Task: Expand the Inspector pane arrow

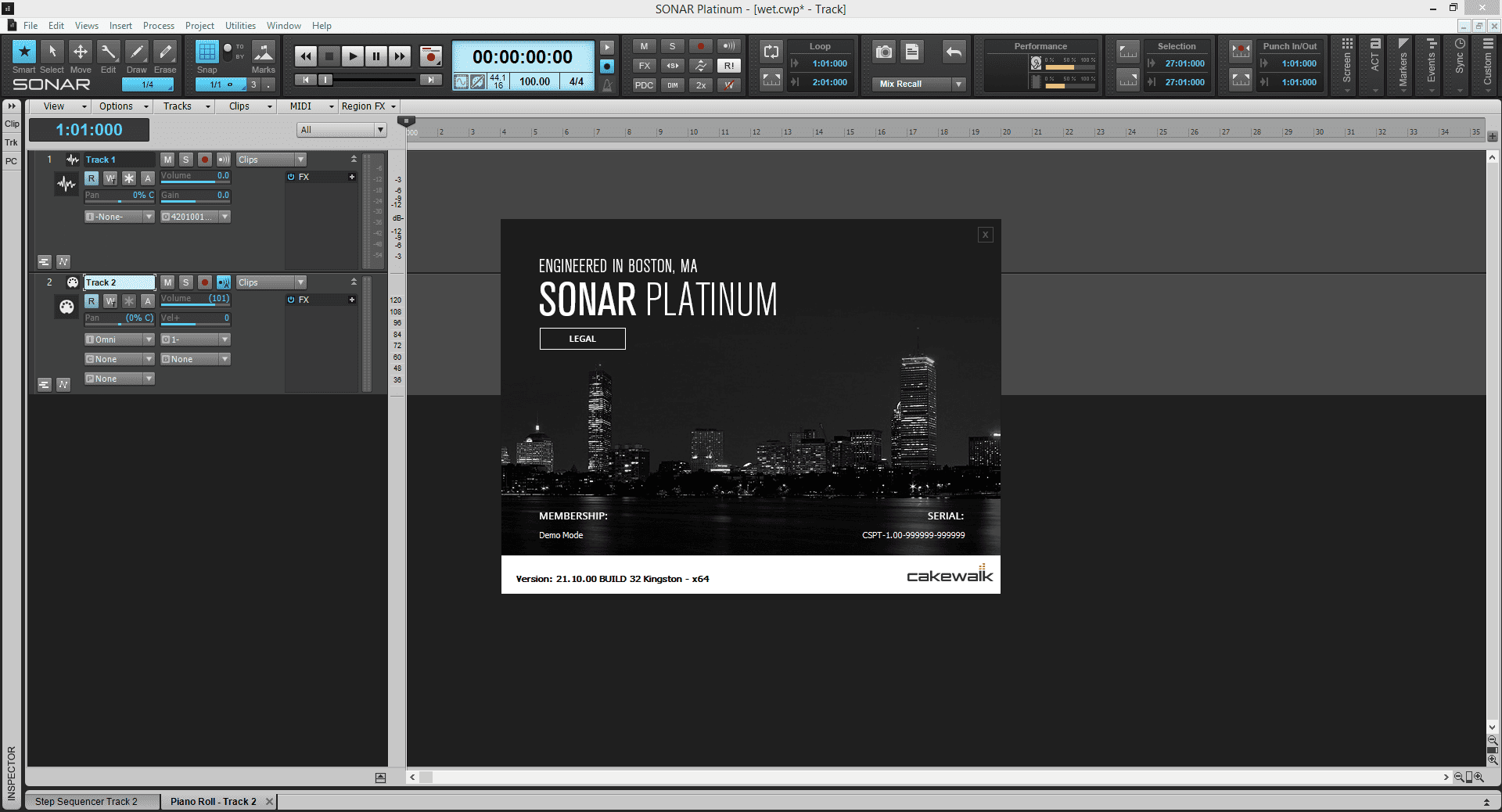Action: pyautogui.click(x=12, y=106)
